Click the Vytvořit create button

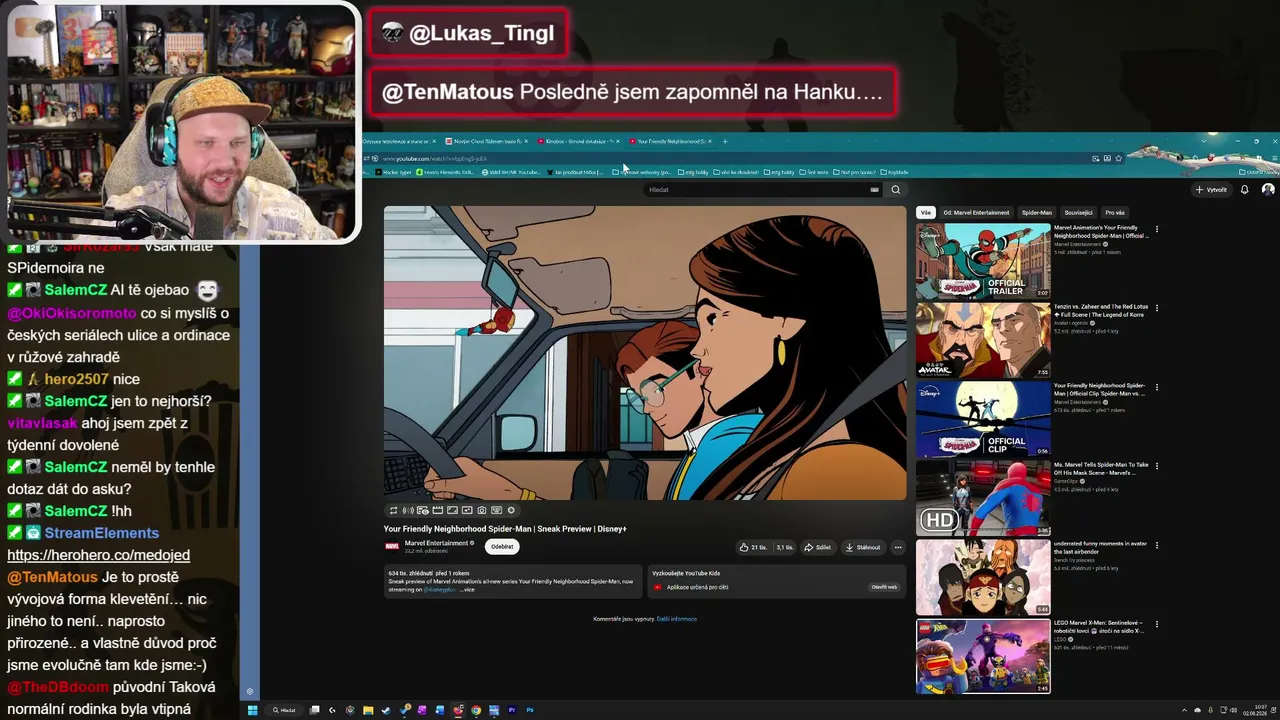(1211, 189)
